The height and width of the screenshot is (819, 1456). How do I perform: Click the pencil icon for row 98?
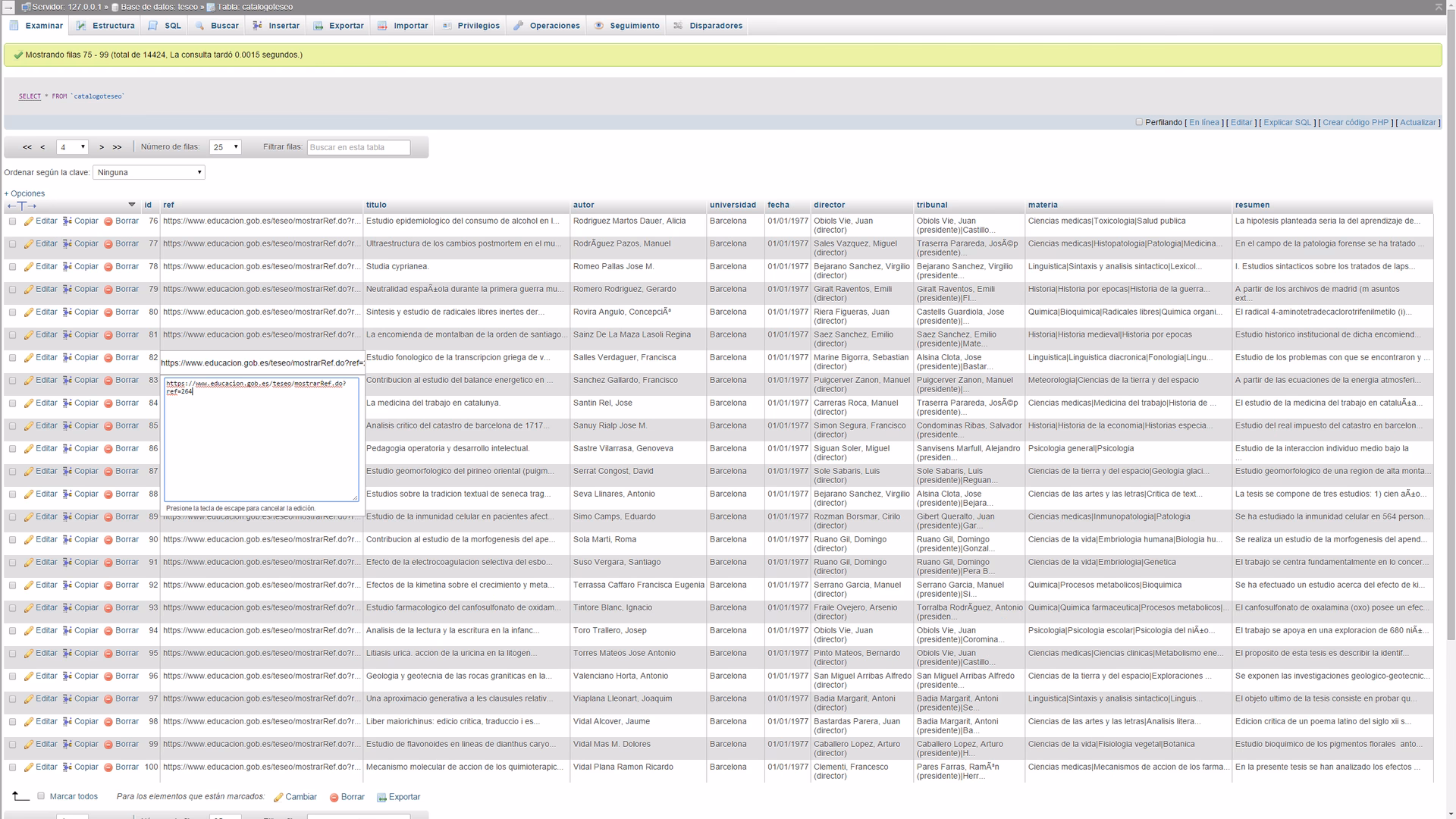[x=29, y=722]
